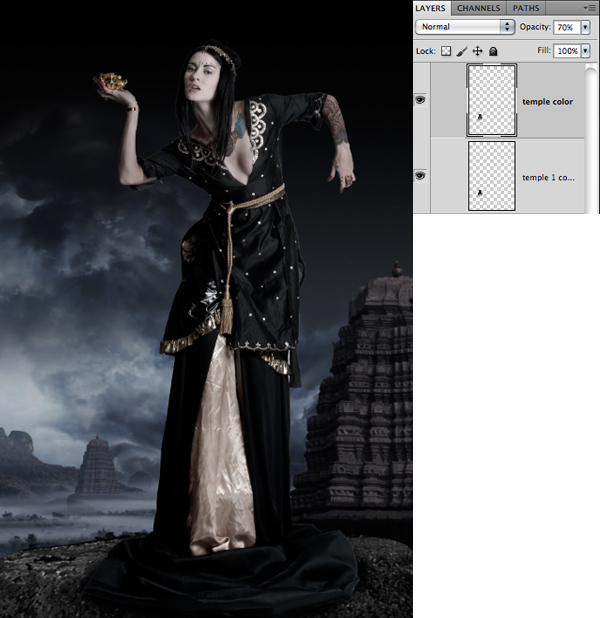Click the temple color layer name
The height and width of the screenshot is (618, 600).
pyautogui.click(x=548, y=102)
